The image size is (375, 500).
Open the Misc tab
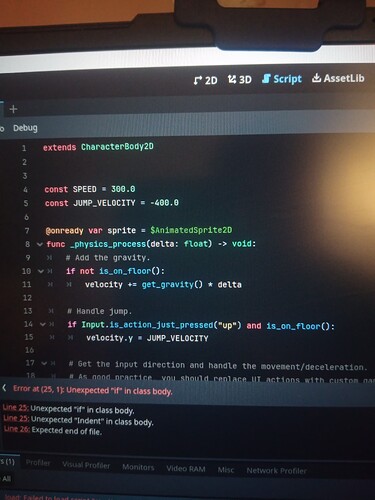226,470
